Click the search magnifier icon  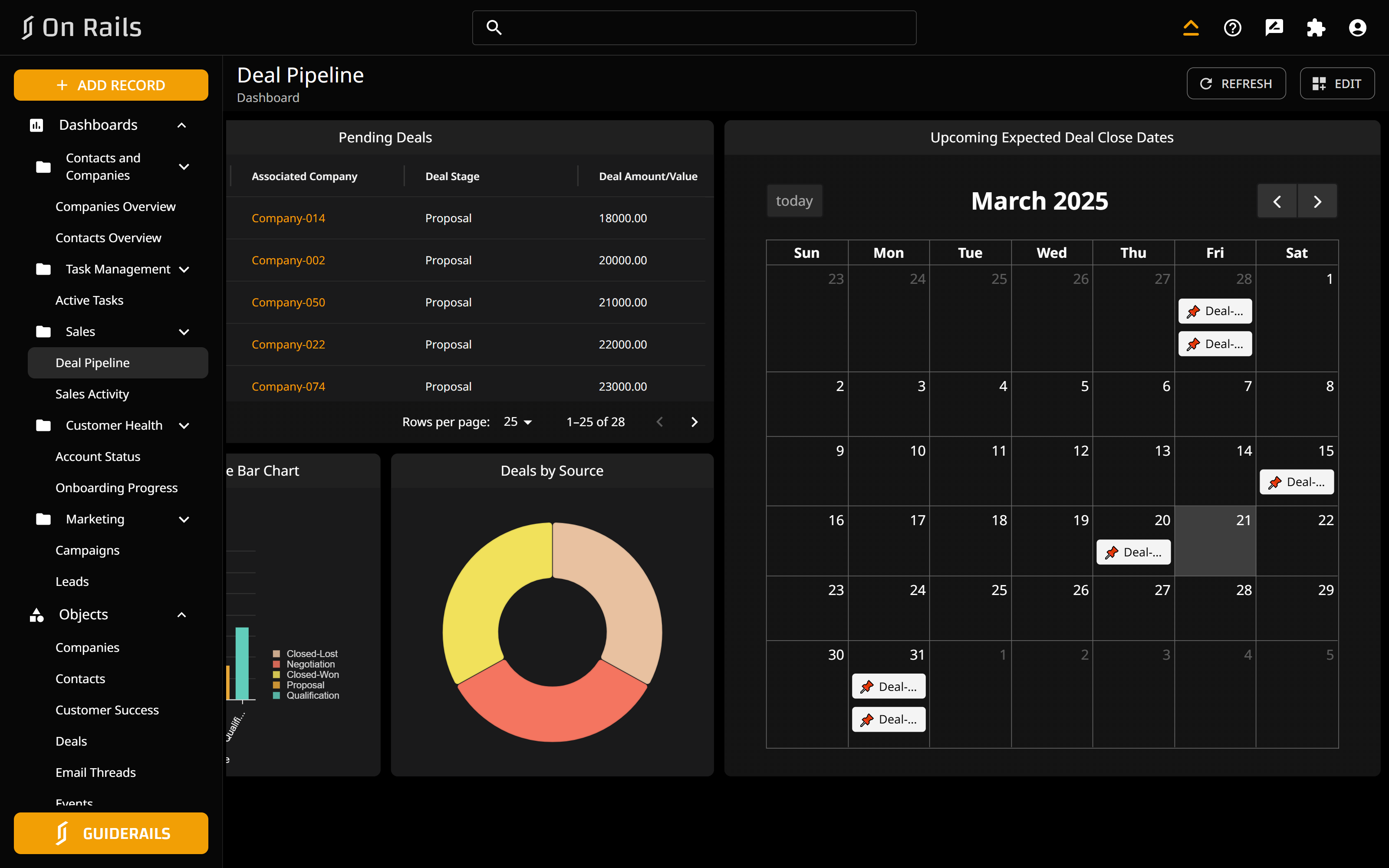pos(494,27)
